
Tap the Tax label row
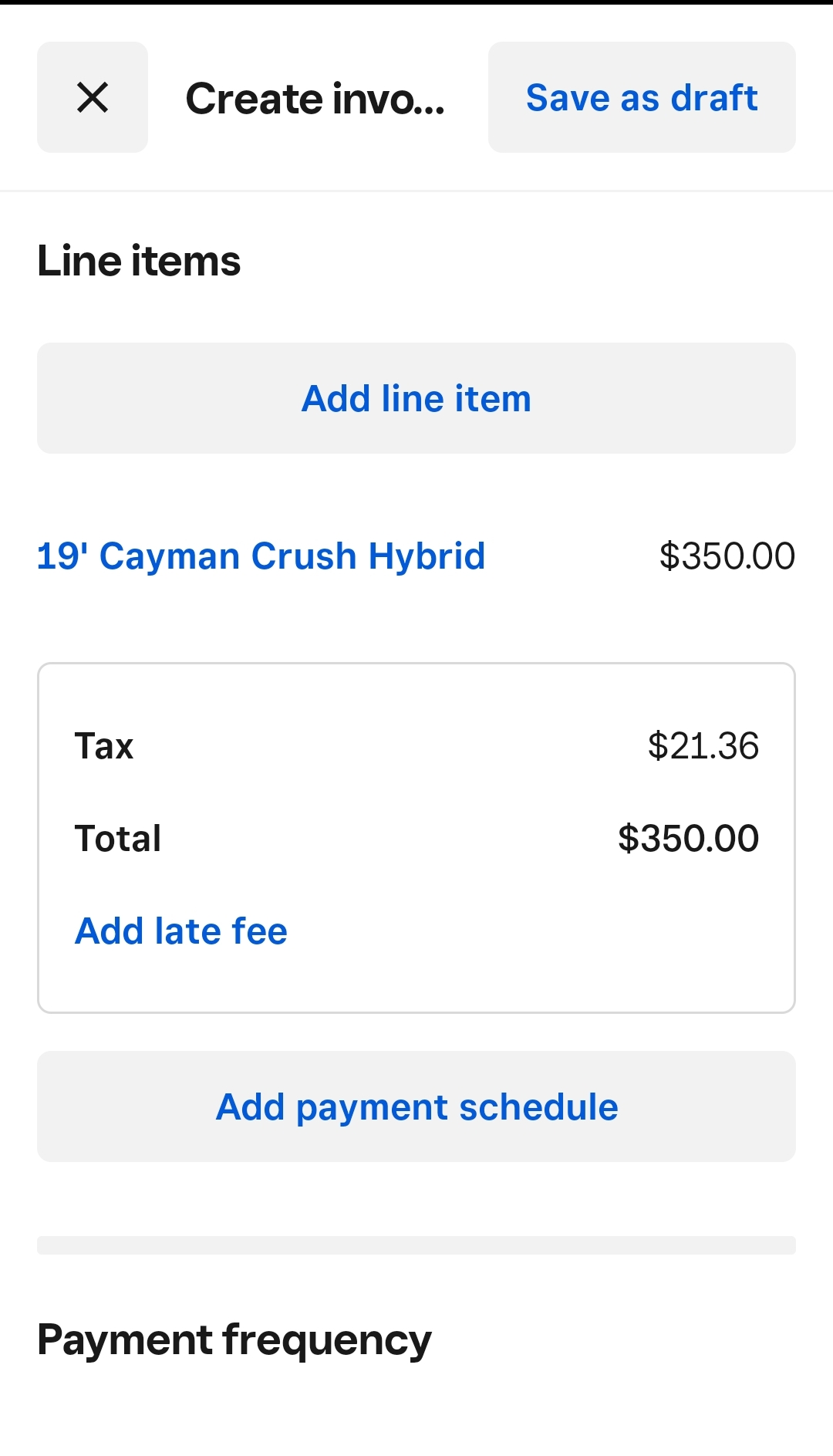point(104,746)
